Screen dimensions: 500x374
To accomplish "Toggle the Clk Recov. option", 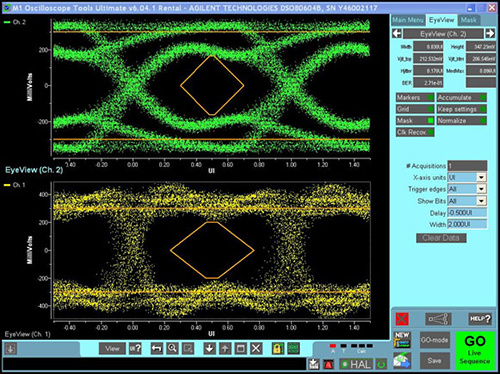I will coord(415,132).
